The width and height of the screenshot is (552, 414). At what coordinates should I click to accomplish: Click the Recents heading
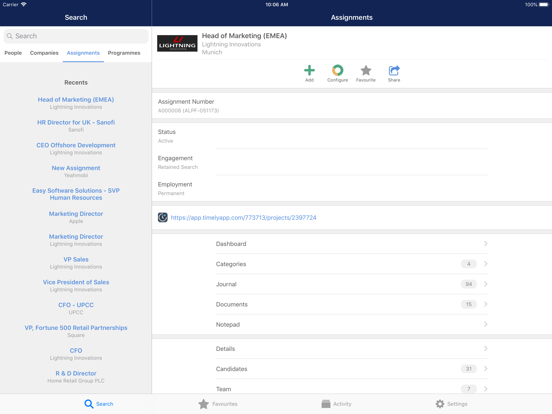76,82
